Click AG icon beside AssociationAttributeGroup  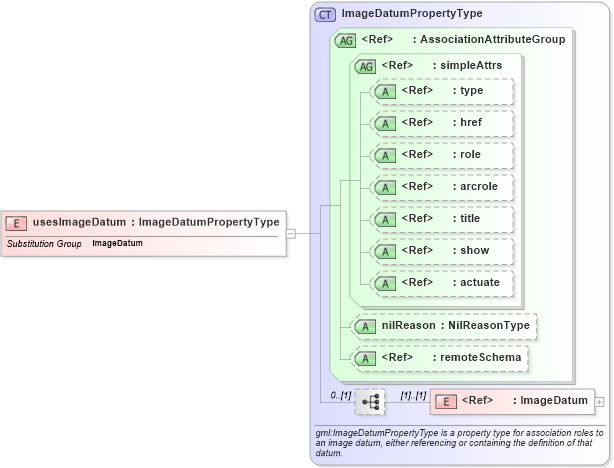pyautogui.click(x=345, y=40)
